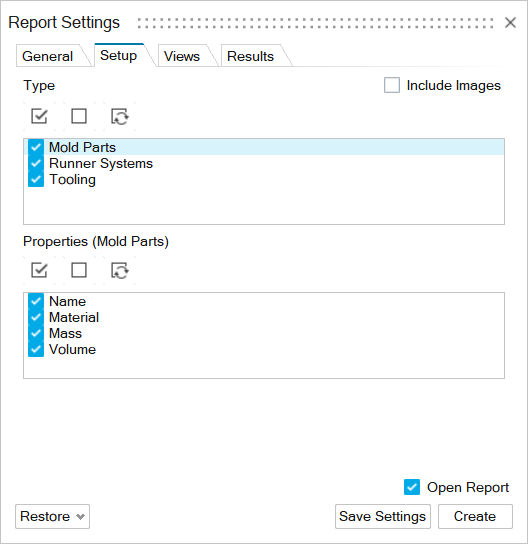Click check-all icon under Properties (Mold Parts)
The image size is (528, 544).
coord(39,270)
